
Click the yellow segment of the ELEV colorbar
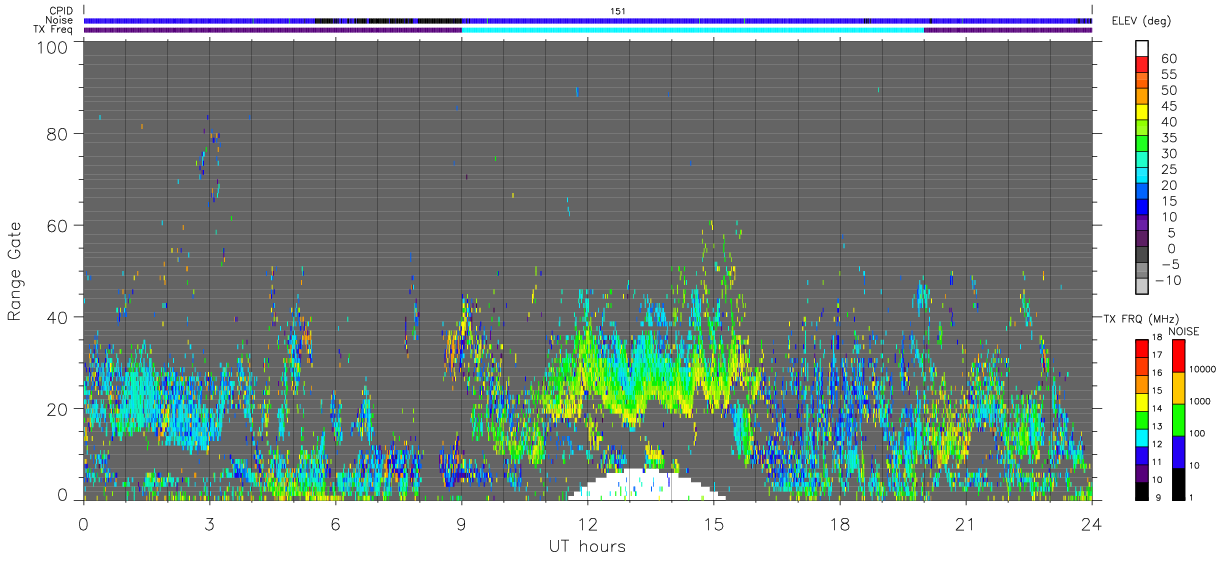point(1142,111)
